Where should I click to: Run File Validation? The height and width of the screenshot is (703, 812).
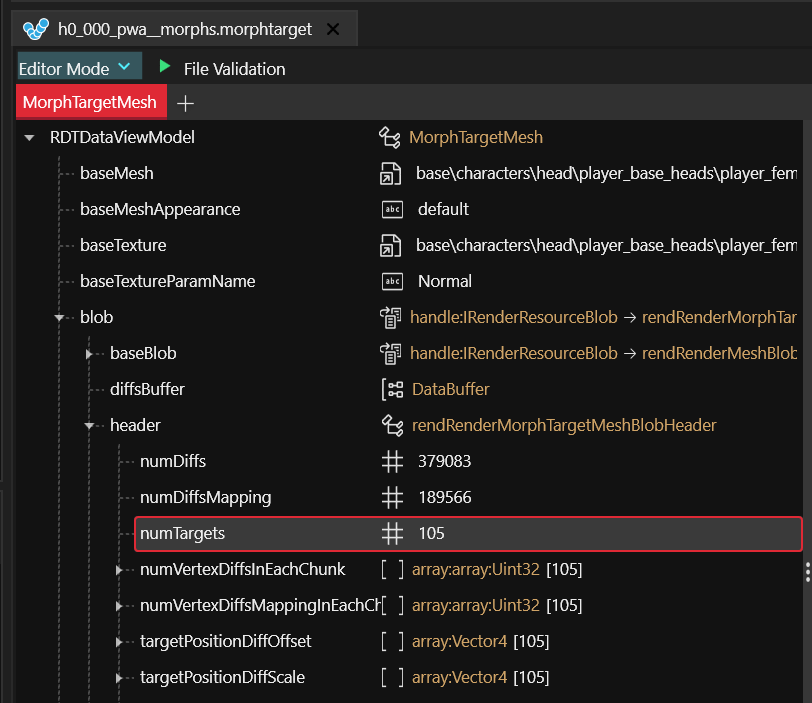[234, 69]
